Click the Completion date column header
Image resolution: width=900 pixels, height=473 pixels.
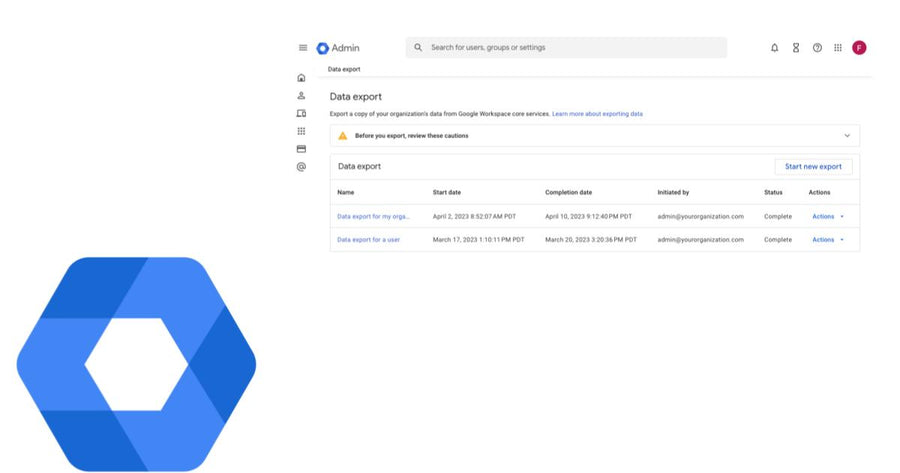[568, 192]
